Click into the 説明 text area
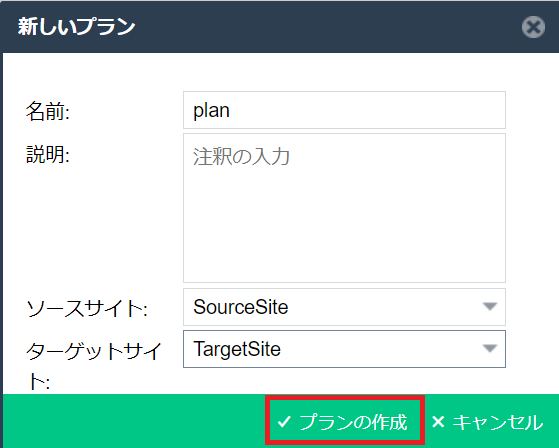This screenshot has width=559, height=448. pyautogui.click(x=344, y=208)
